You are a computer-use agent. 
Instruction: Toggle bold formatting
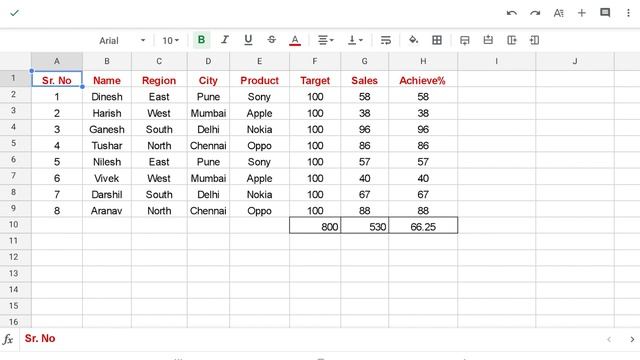201,40
